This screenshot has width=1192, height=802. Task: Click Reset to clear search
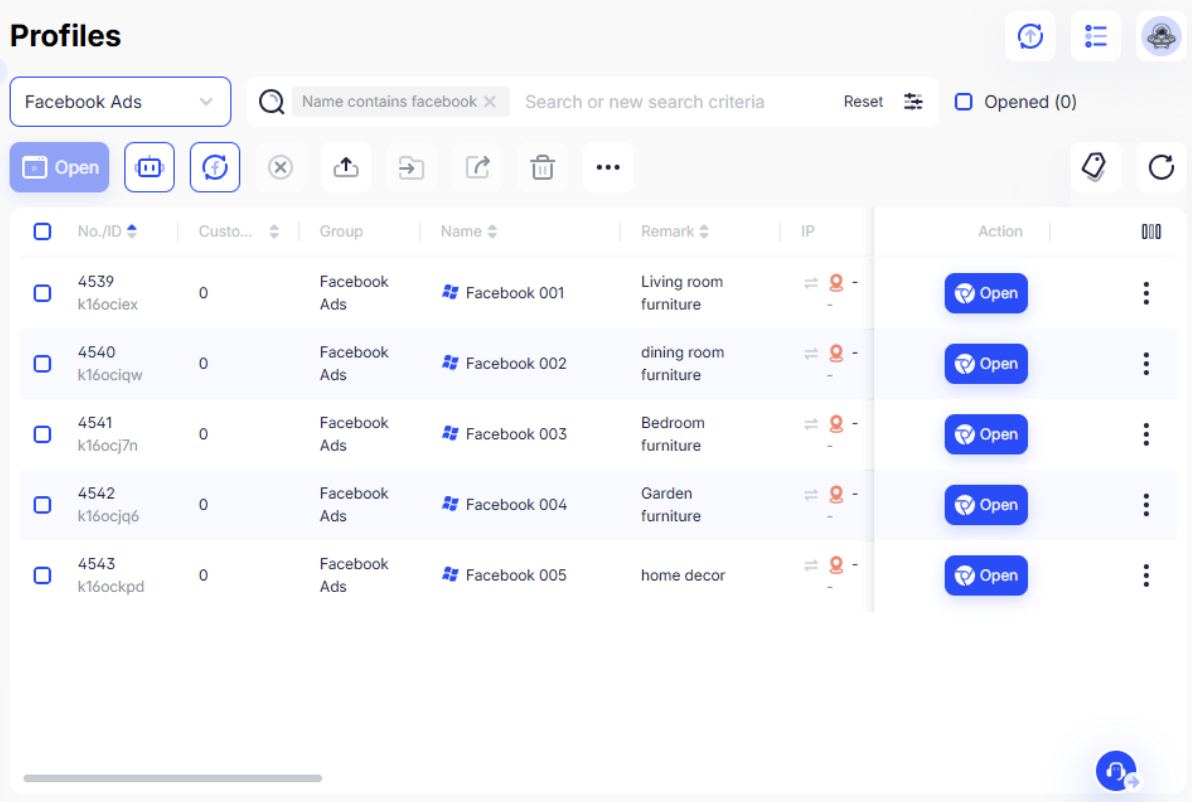(x=863, y=102)
